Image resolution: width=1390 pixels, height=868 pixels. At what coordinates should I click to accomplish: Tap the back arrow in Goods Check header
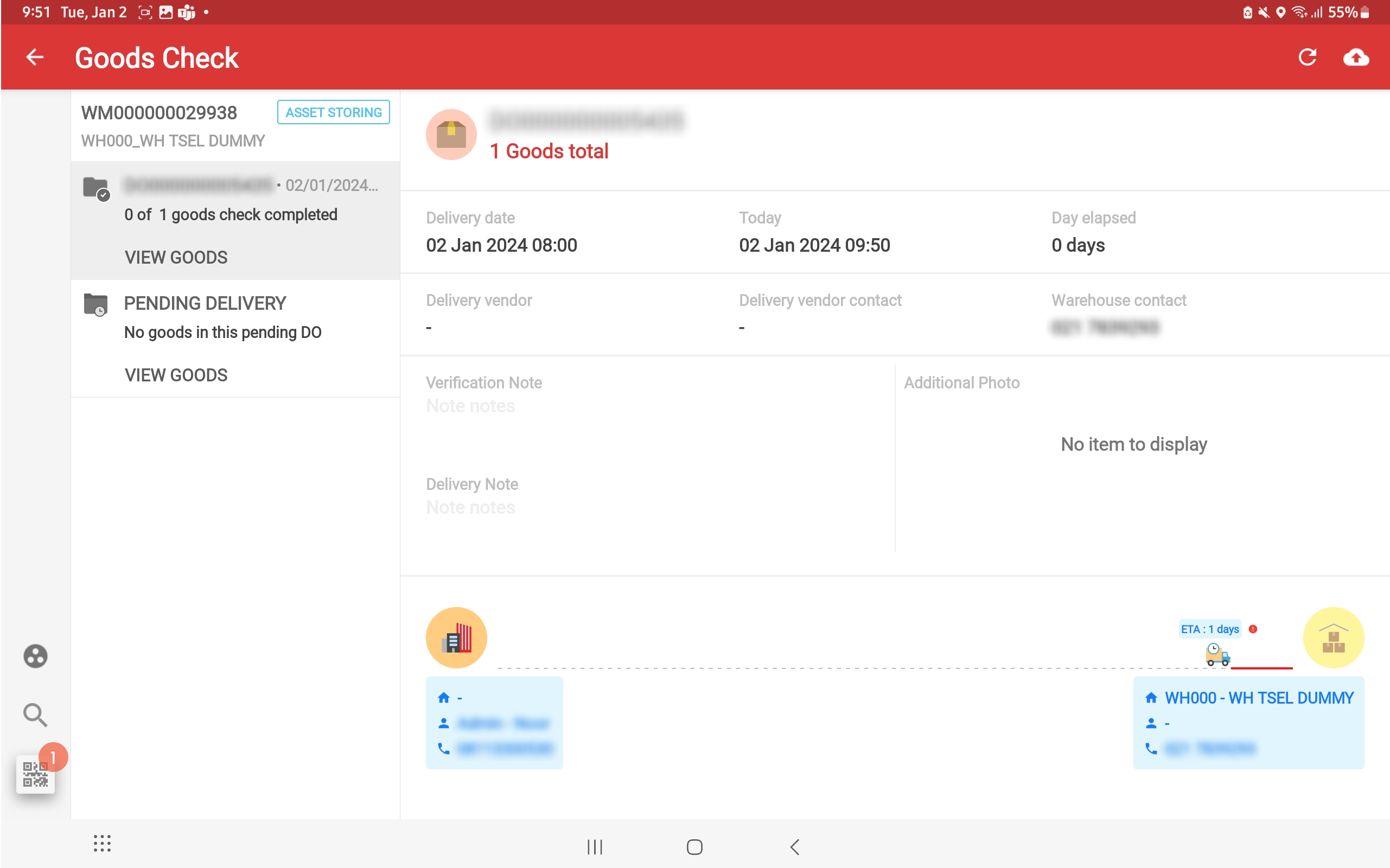pos(35,58)
